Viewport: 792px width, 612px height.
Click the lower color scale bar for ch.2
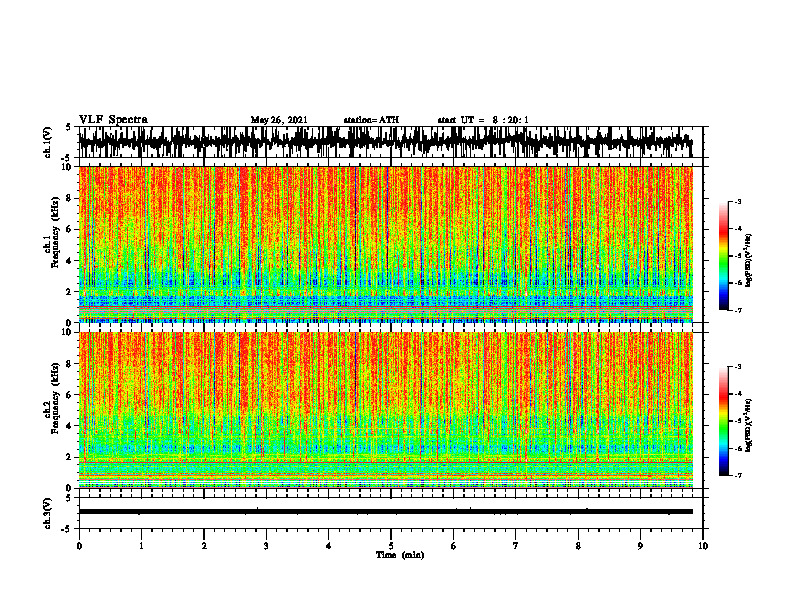click(723, 421)
